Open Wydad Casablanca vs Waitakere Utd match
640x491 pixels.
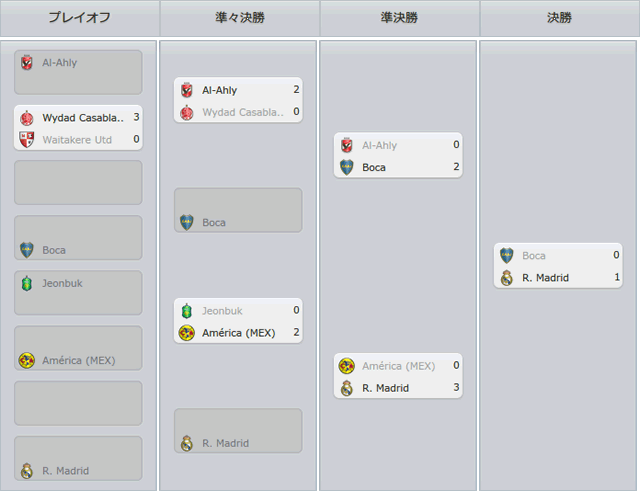pyautogui.click(x=78, y=128)
